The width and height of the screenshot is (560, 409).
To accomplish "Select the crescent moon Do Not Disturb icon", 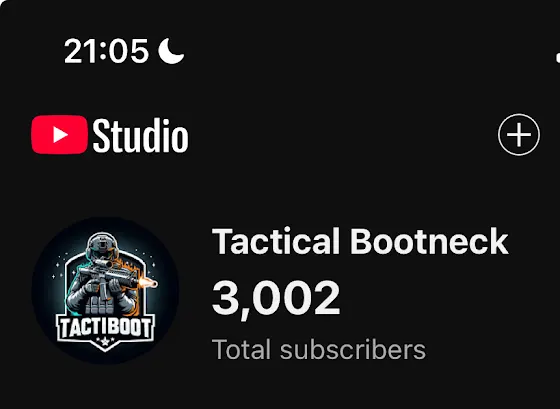I will pyautogui.click(x=171, y=51).
